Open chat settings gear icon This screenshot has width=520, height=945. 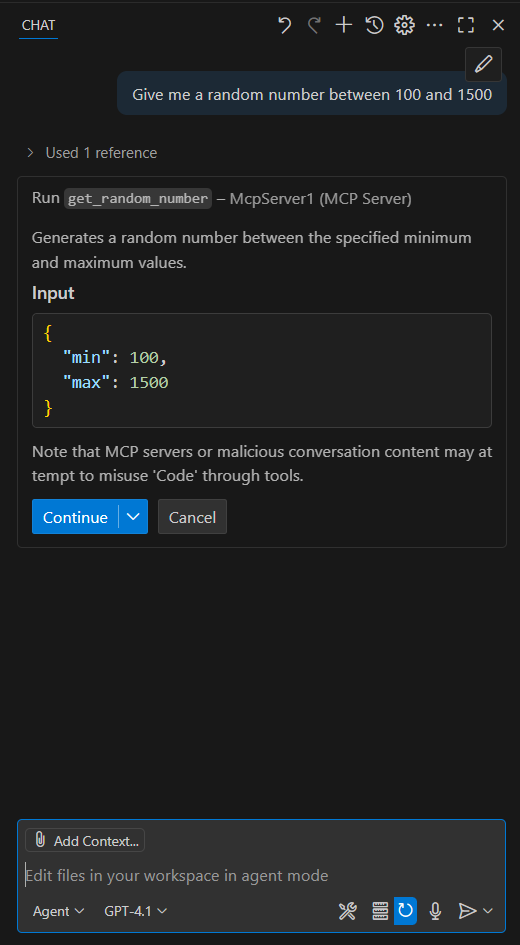click(404, 25)
